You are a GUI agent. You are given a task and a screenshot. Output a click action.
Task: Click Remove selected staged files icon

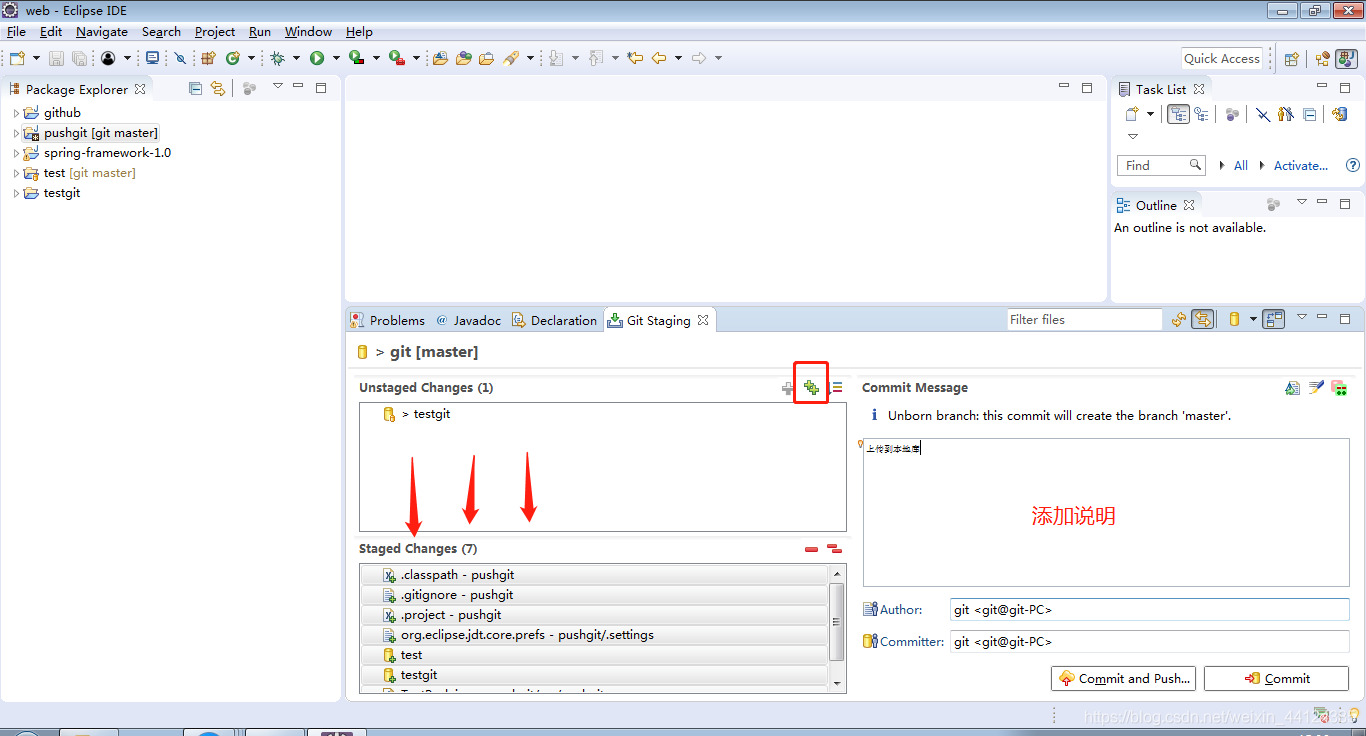[x=811, y=549]
